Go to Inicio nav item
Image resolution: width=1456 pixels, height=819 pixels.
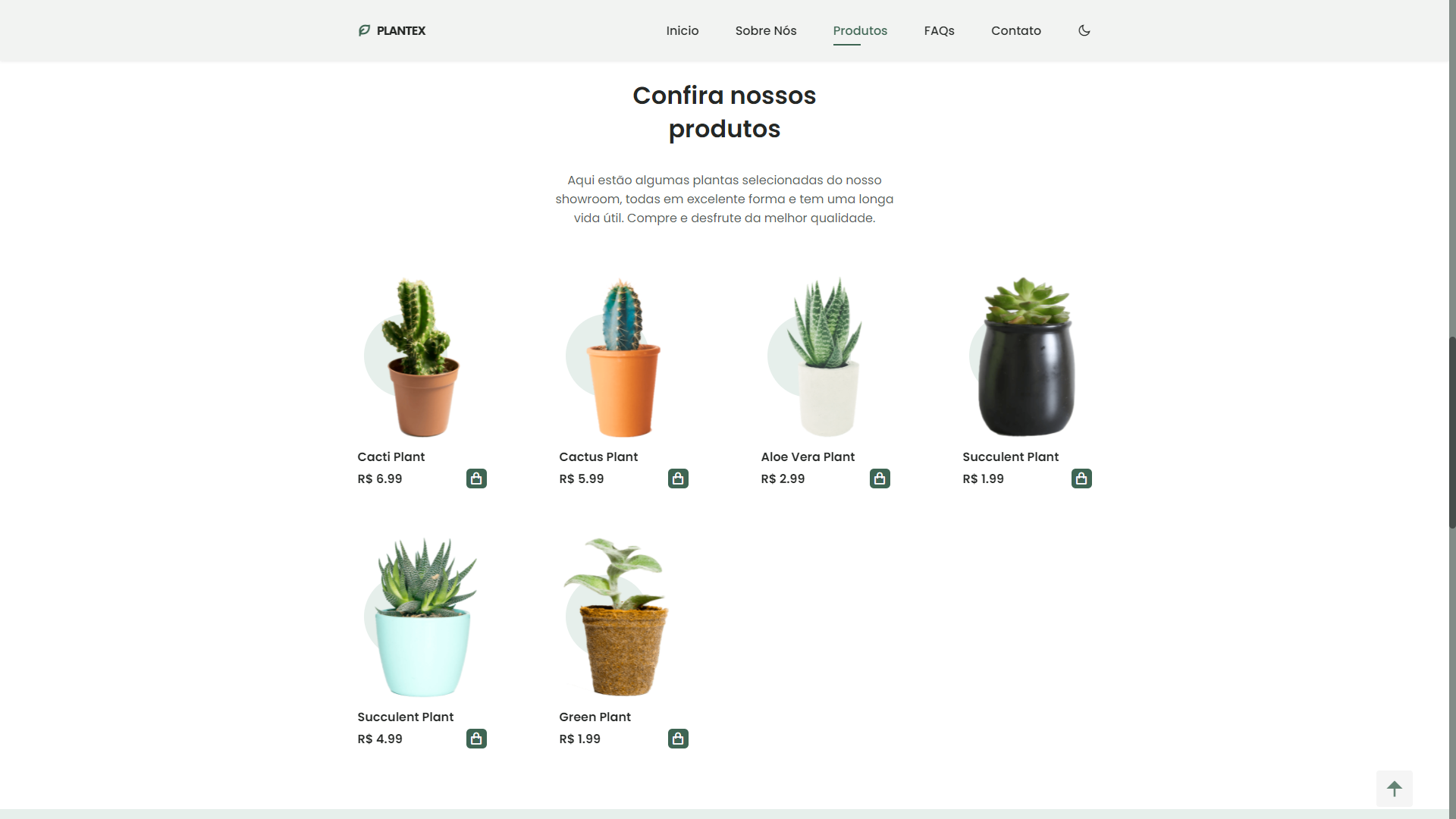point(682,30)
